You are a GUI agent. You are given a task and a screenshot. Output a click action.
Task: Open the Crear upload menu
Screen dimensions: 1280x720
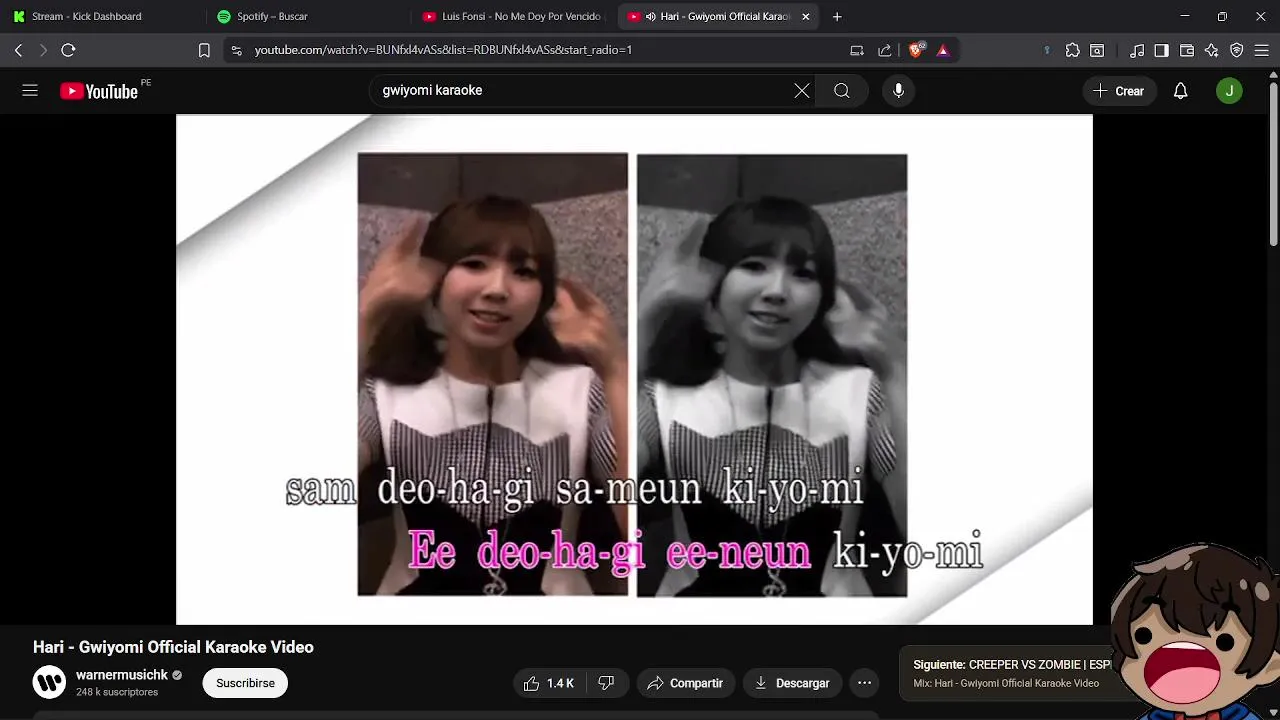tap(1119, 91)
